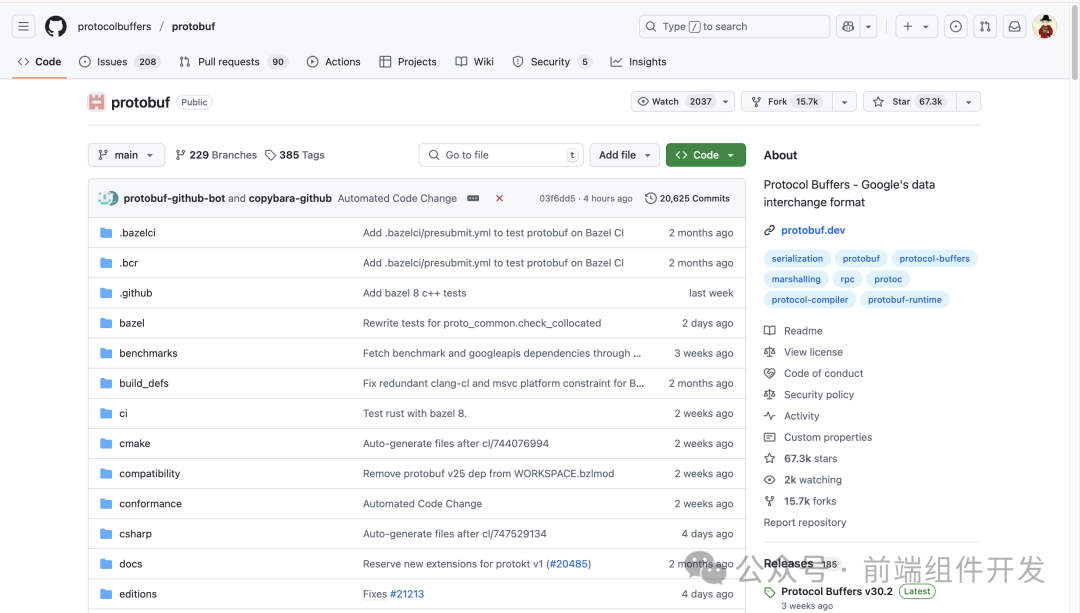1080x613 pixels.
Task: Click the release tag icon for v30.2
Action: point(769,592)
